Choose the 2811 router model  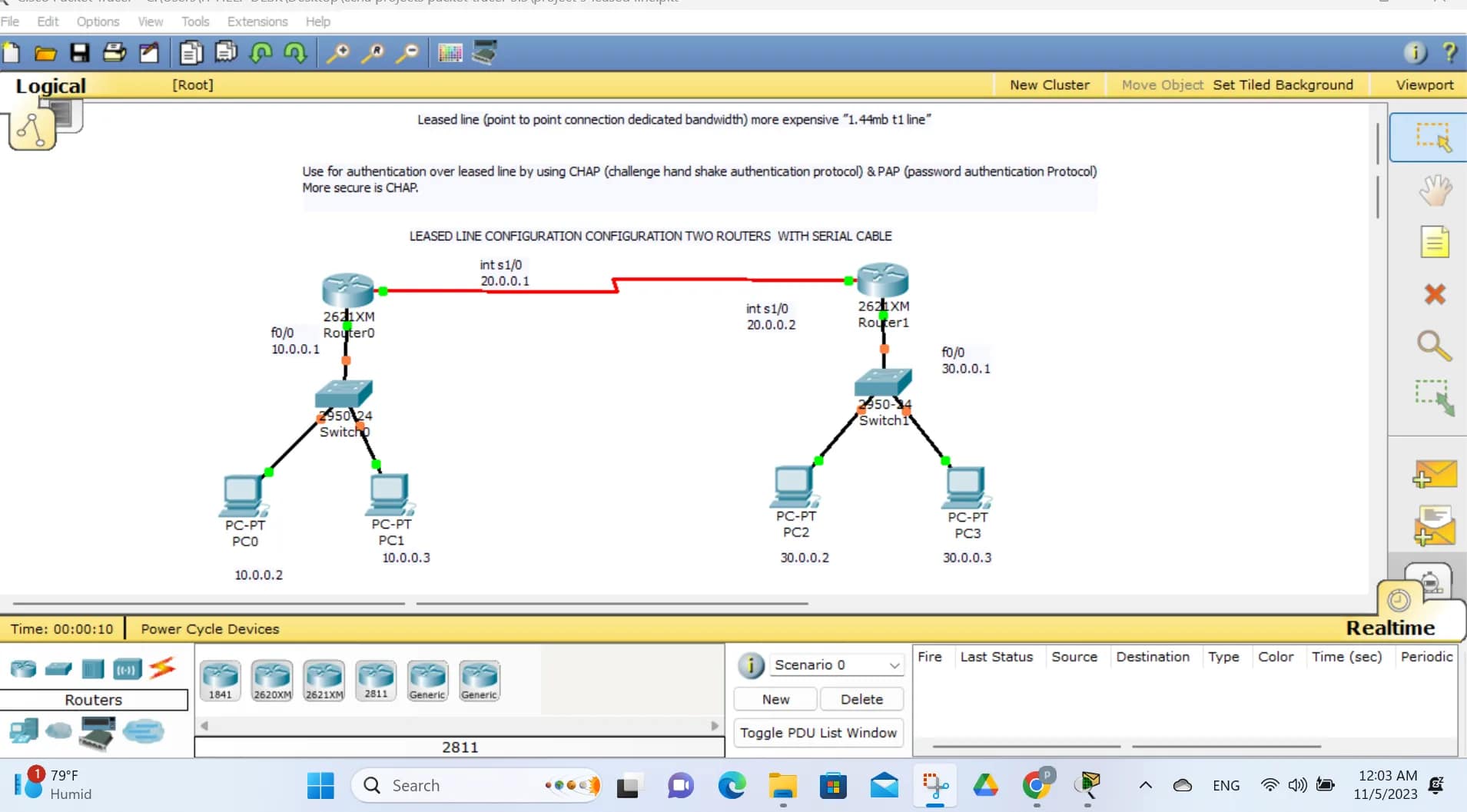click(x=375, y=679)
